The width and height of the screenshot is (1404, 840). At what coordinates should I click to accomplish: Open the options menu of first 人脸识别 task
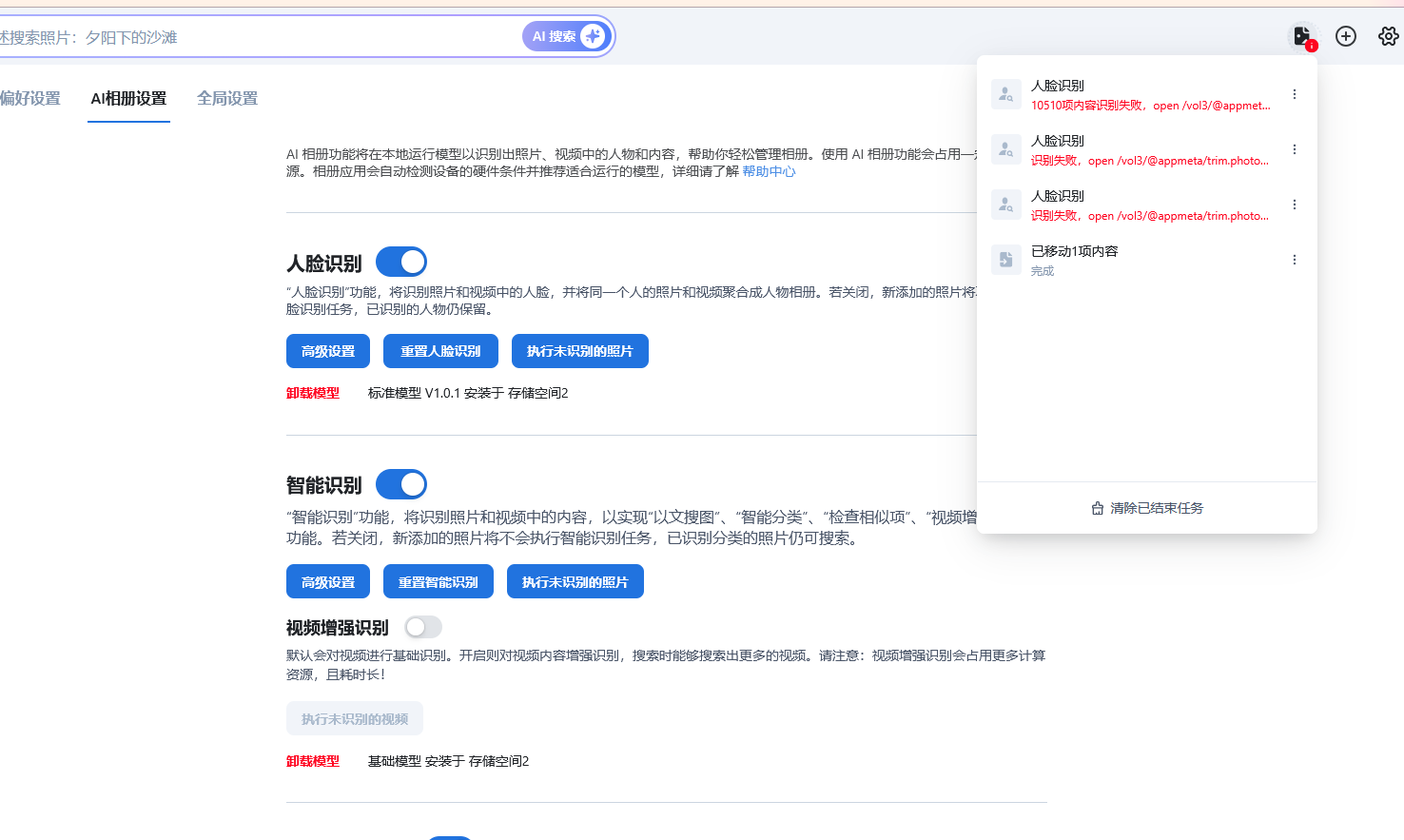click(1294, 93)
